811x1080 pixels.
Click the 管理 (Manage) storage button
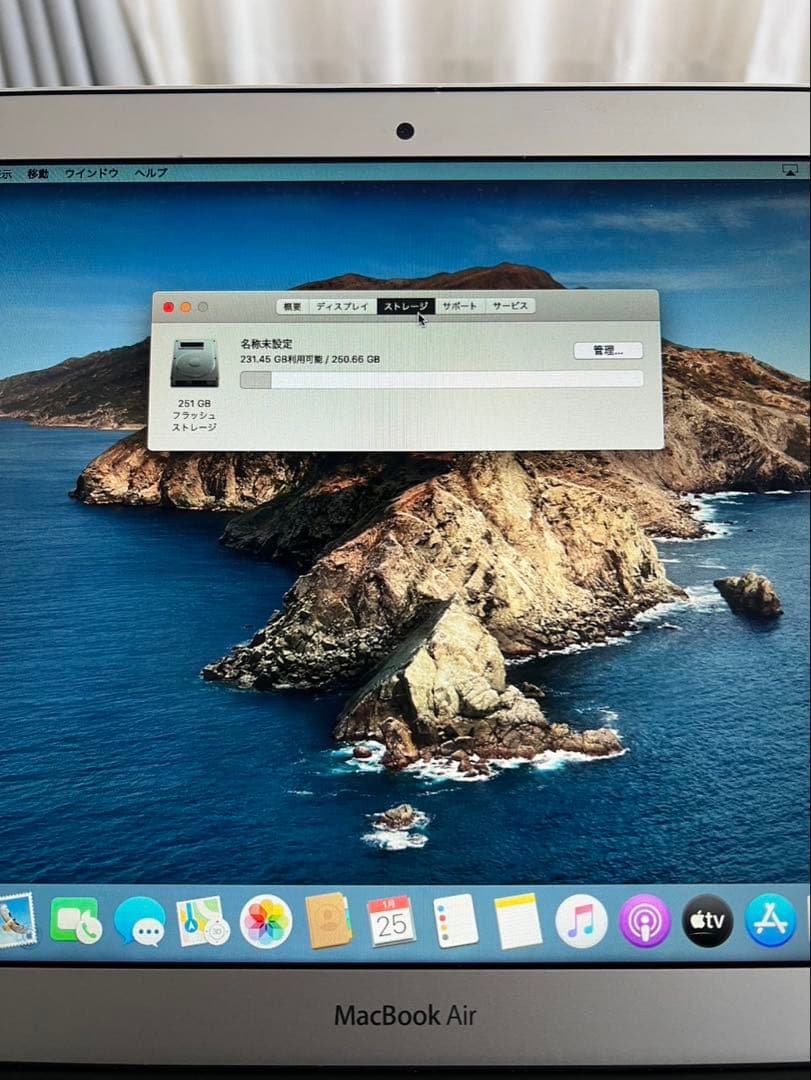[607, 351]
